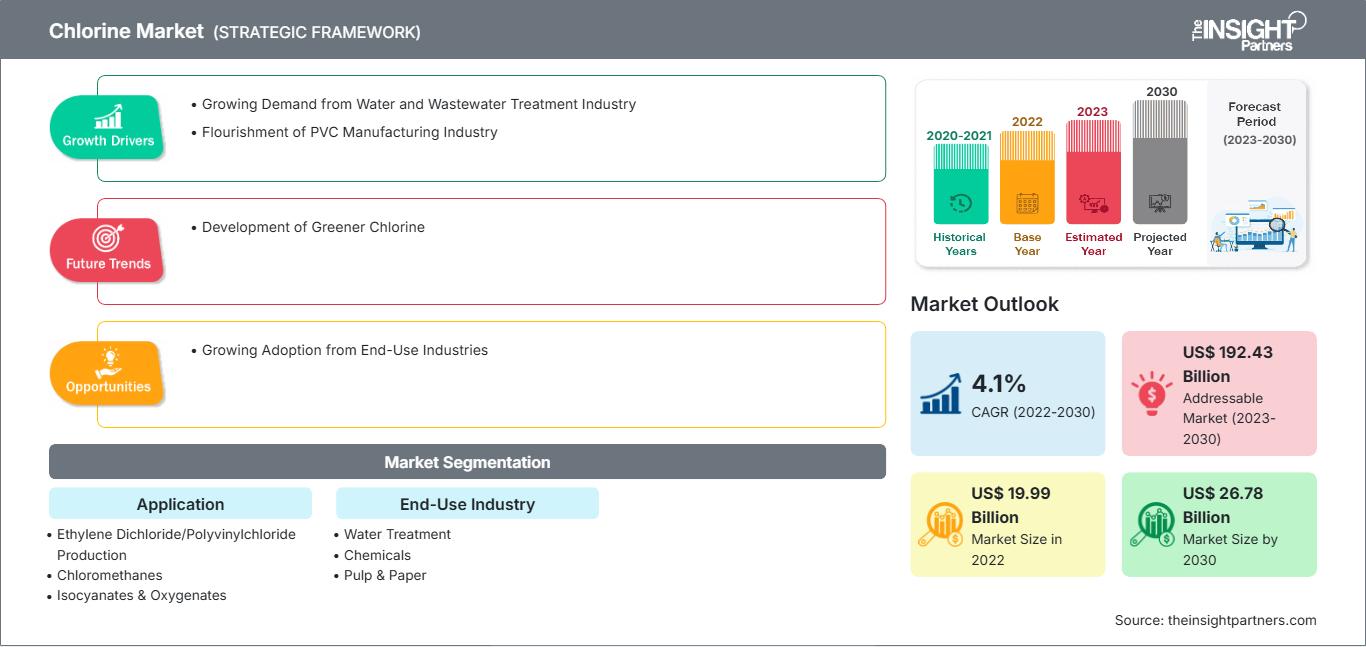
Task: Click the Market Size in 2022 icon
Action: coord(941,525)
